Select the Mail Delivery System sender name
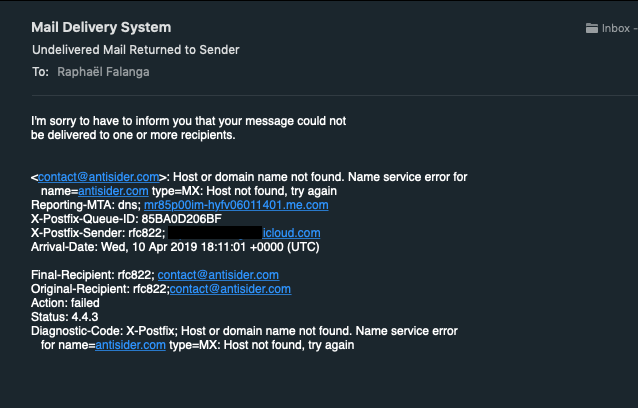 pyautogui.click(x=101, y=27)
